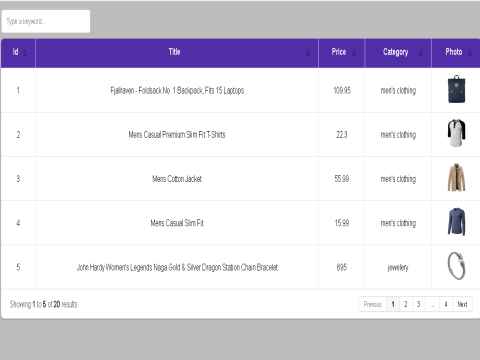Screen dimensions: 480x360
Task: Open the silver bracelet product photo
Action: (456, 266)
